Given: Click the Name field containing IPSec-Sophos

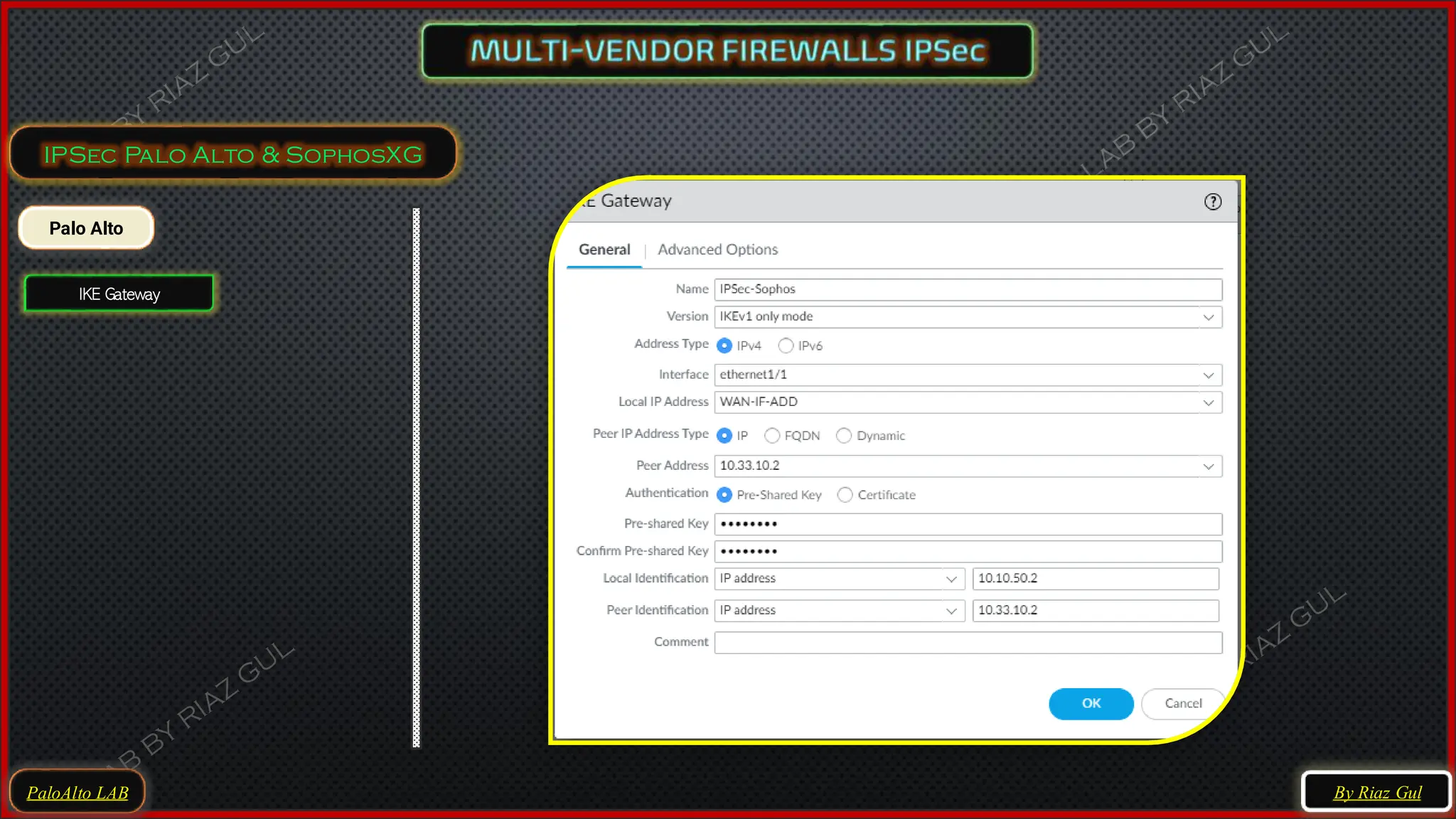Looking at the screenshot, I should [968, 289].
